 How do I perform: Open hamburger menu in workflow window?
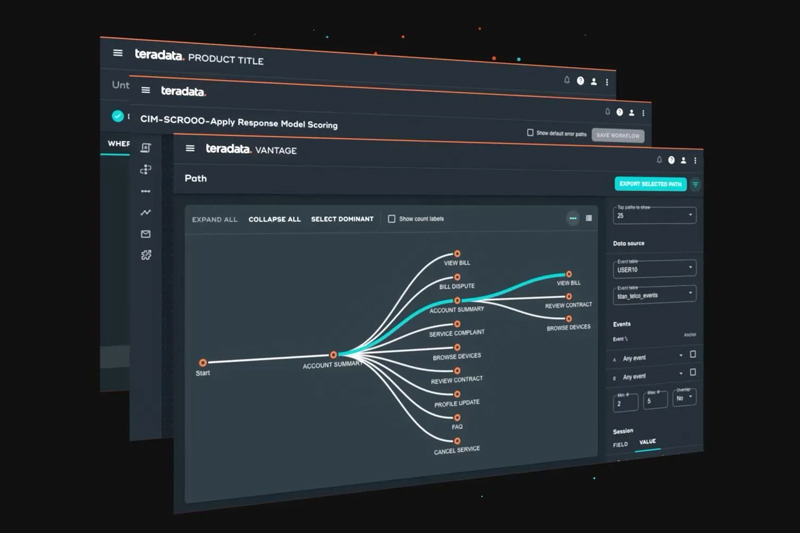click(x=145, y=90)
